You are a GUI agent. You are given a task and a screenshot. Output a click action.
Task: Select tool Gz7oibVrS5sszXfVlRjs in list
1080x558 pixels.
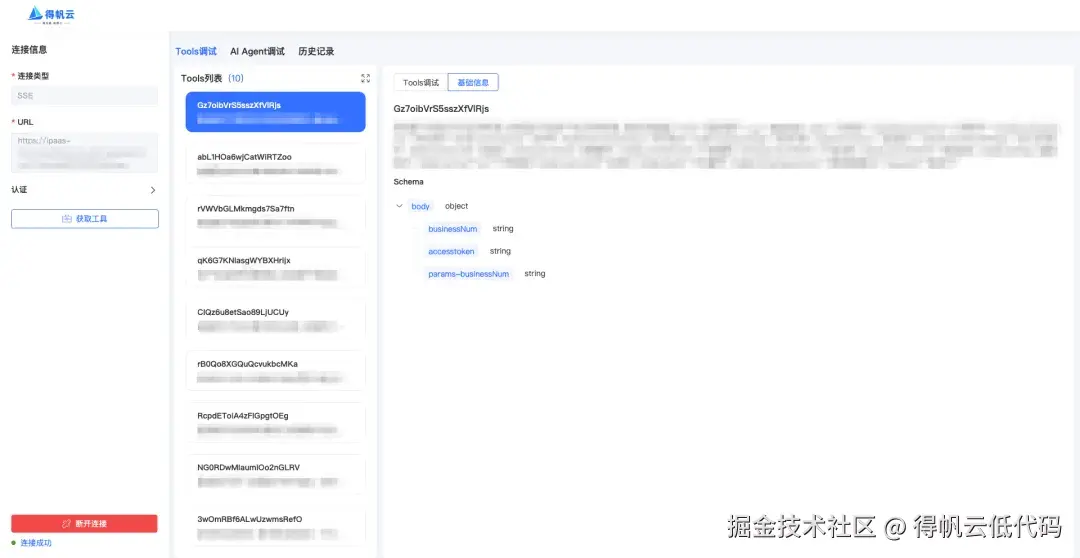point(276,112)
